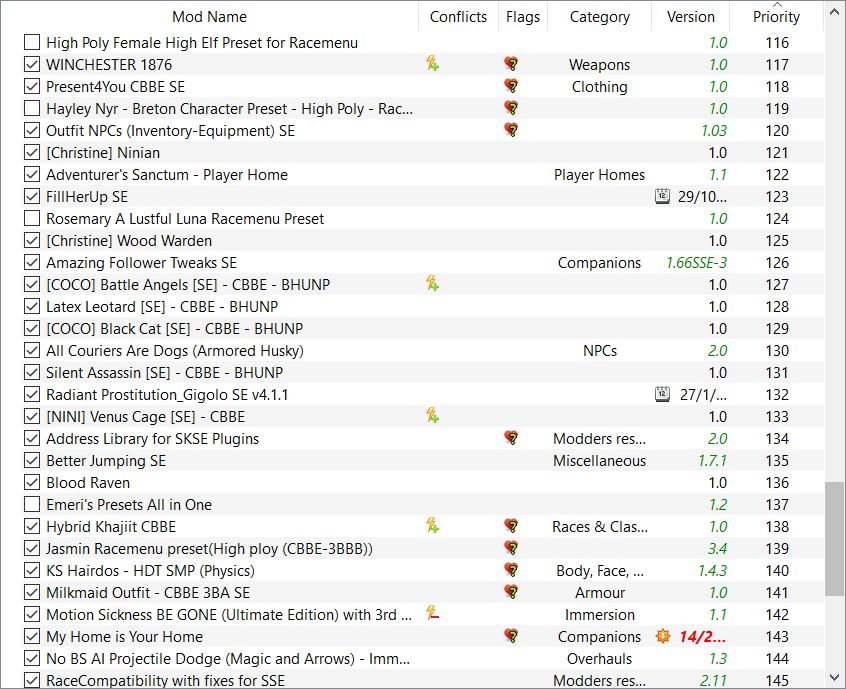Click calendar version icon on Radiant Prostitution row
The height and width of the screenshot is (689, 846).
663,394
